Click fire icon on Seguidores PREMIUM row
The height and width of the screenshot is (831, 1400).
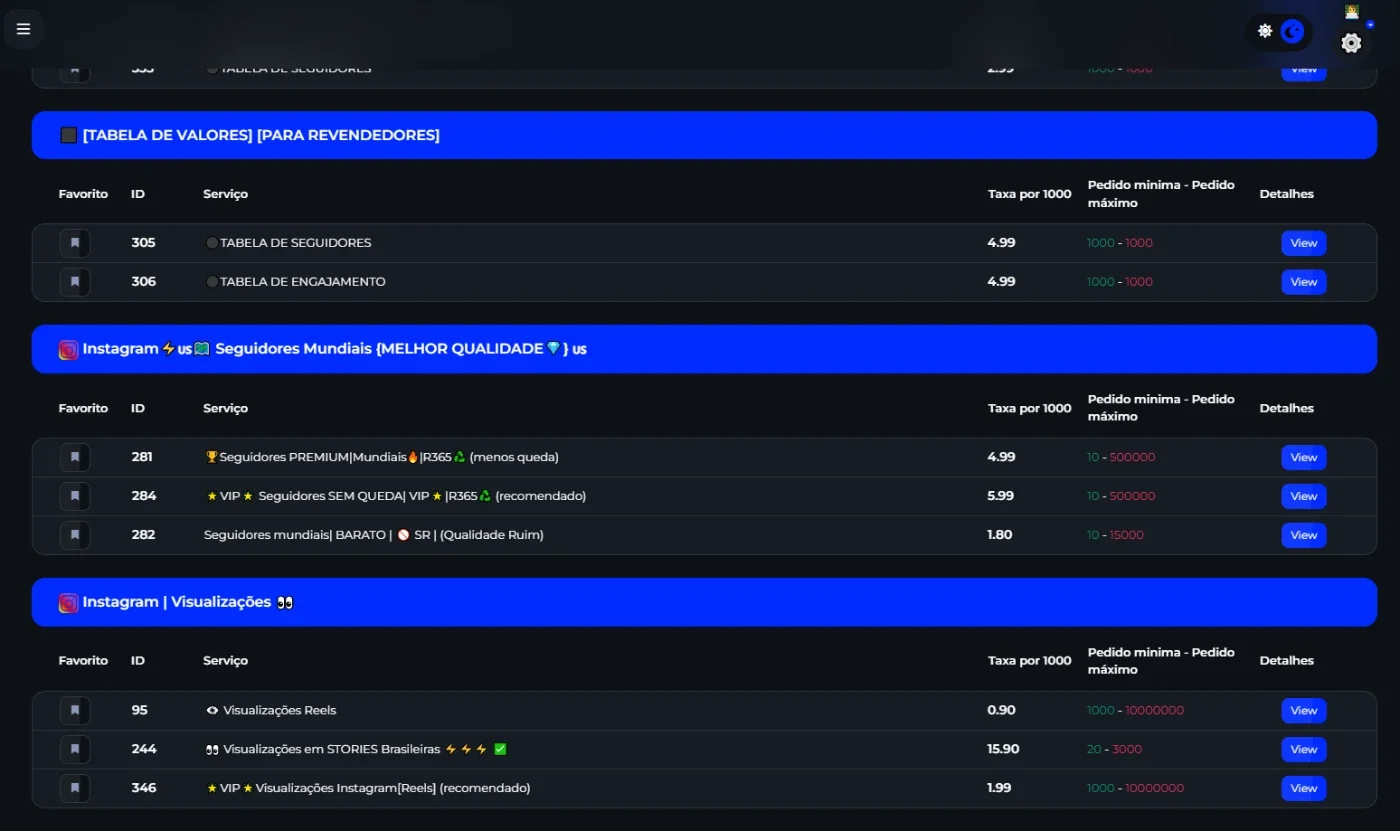[x=412, y=457]
